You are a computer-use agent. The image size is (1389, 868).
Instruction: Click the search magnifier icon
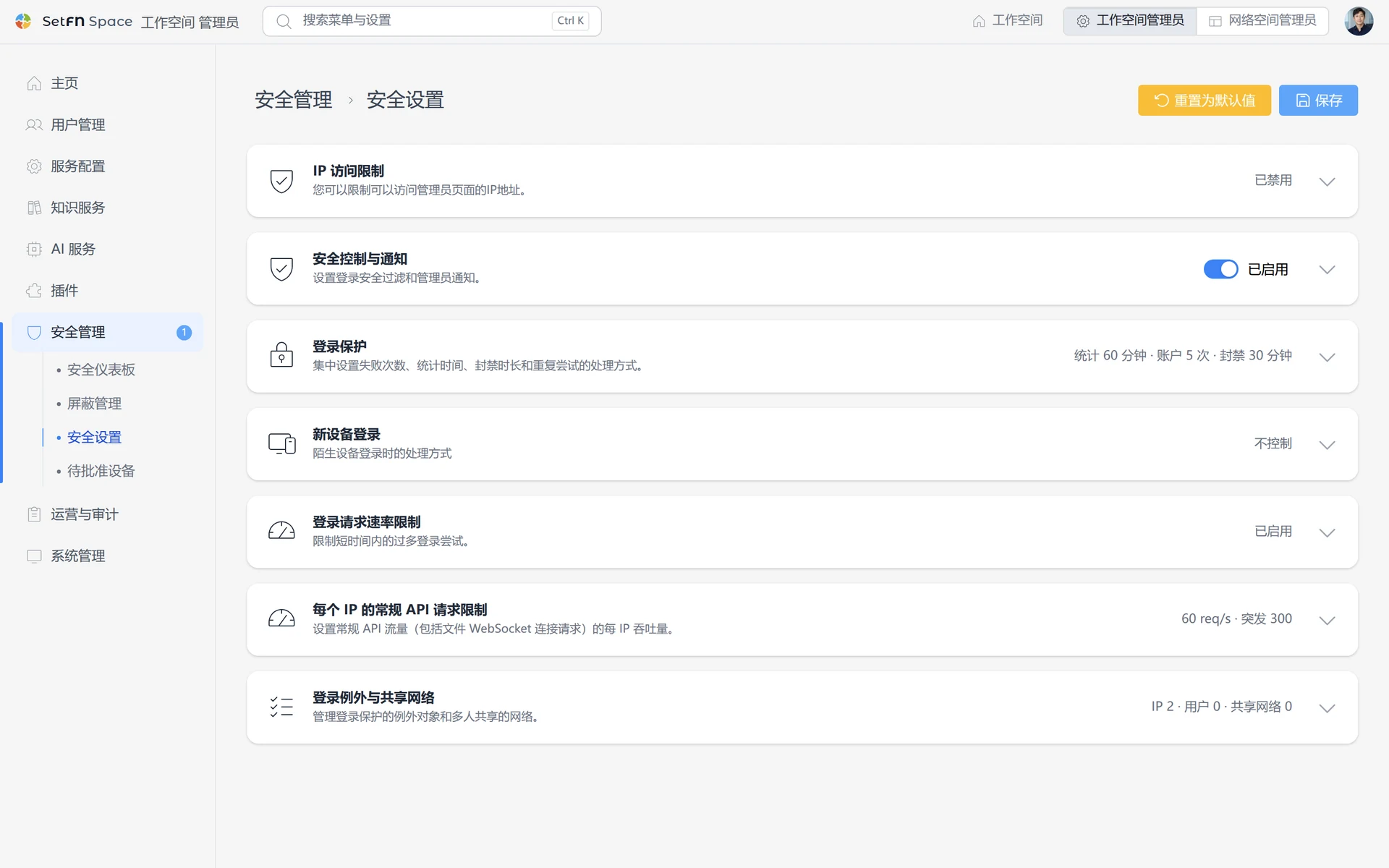coord(284,21)
